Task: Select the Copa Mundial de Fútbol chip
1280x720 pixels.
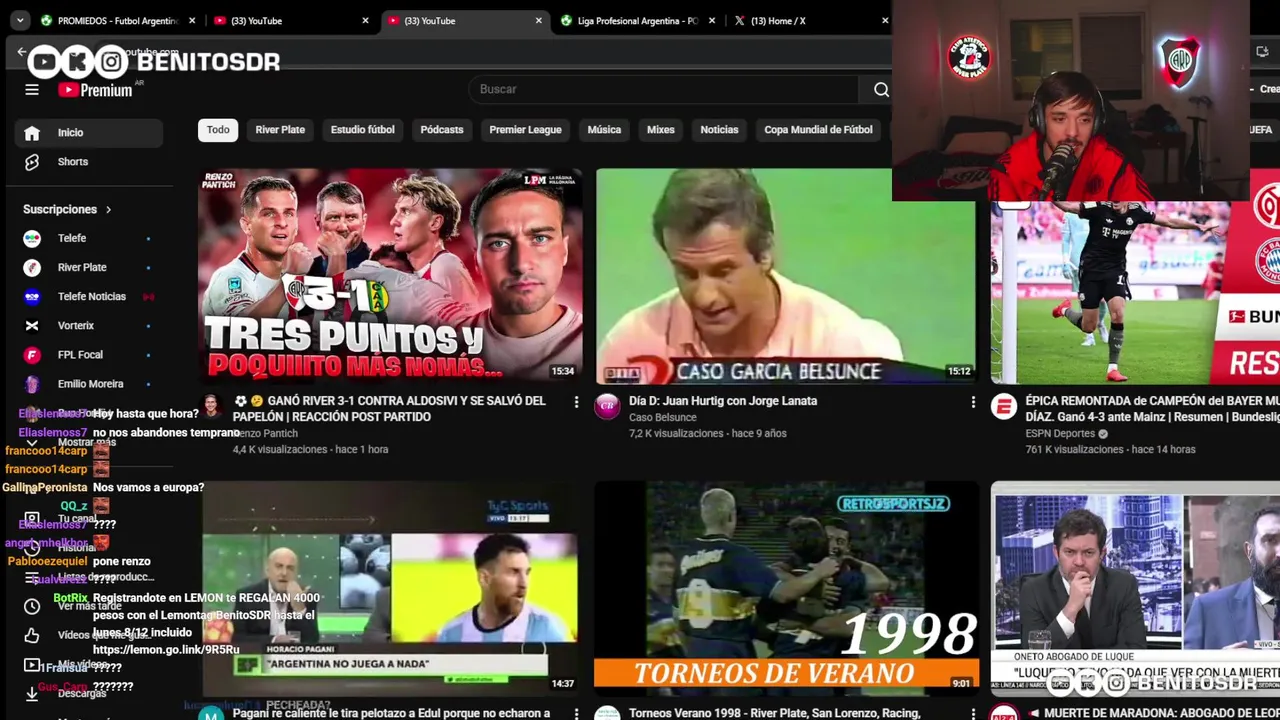Action: 818,130
